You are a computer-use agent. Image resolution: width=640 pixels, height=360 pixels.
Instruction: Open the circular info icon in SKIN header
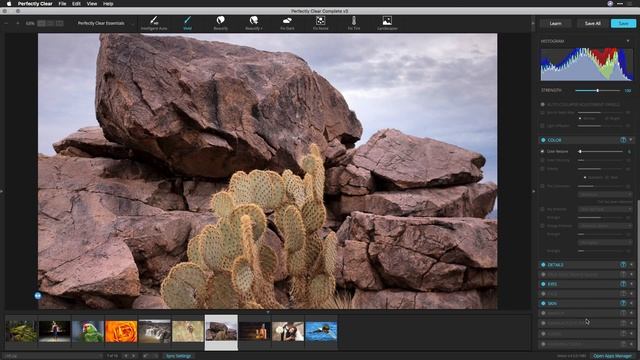coord(623,303)
